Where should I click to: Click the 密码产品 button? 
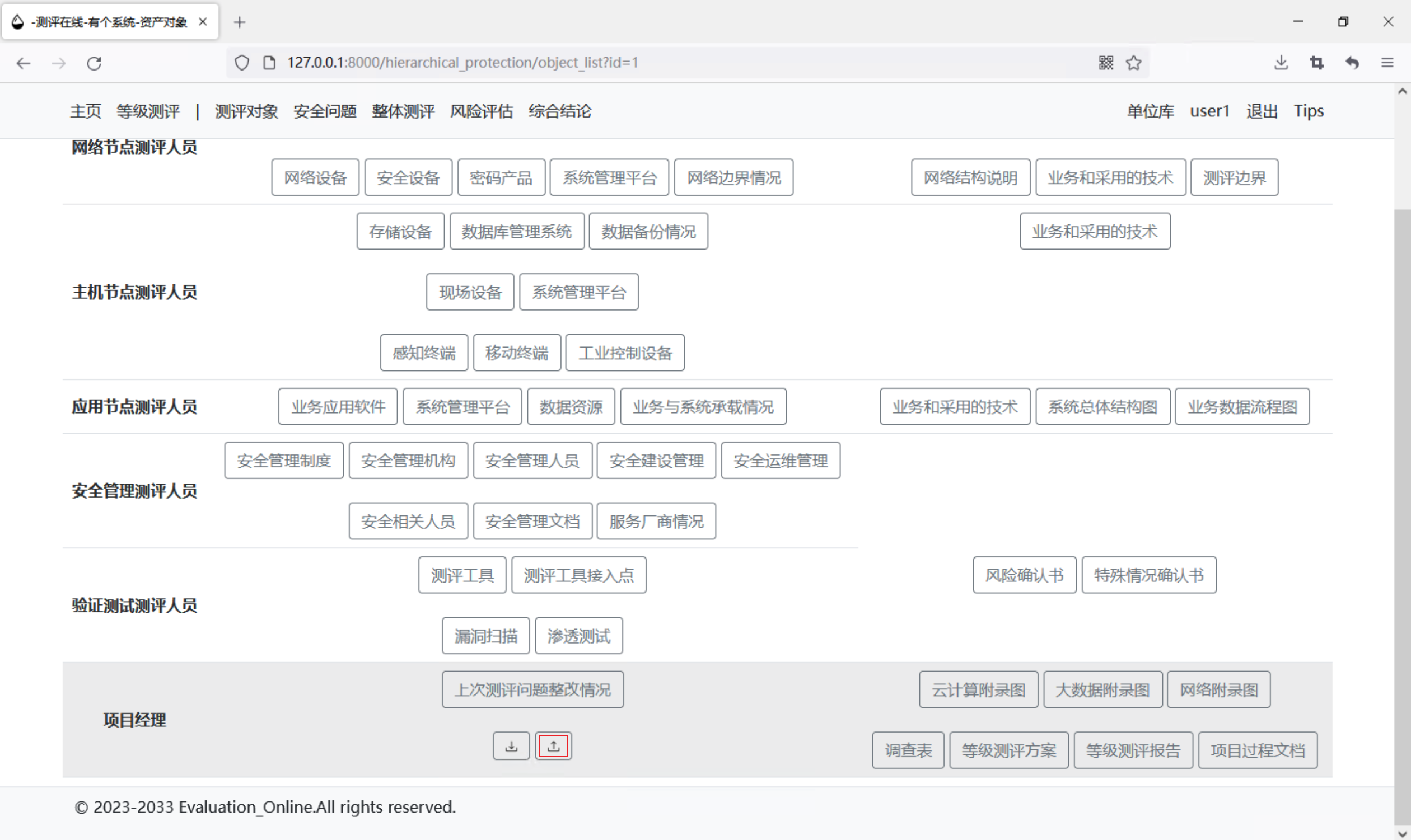501,178
